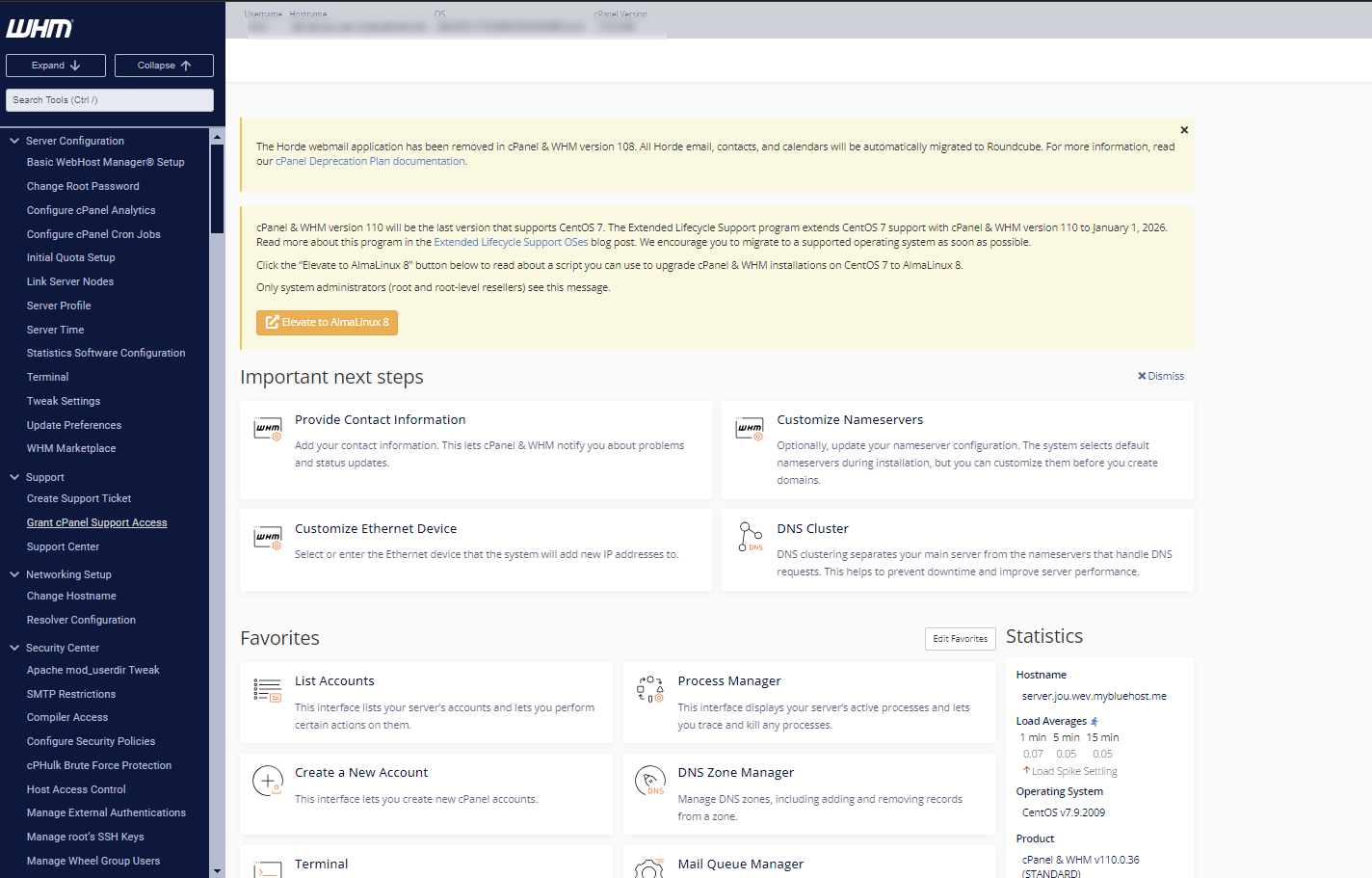Click Load Averages refresh icon
This screenshot has height=878, width=1372.
click(x=1095, y=721)
